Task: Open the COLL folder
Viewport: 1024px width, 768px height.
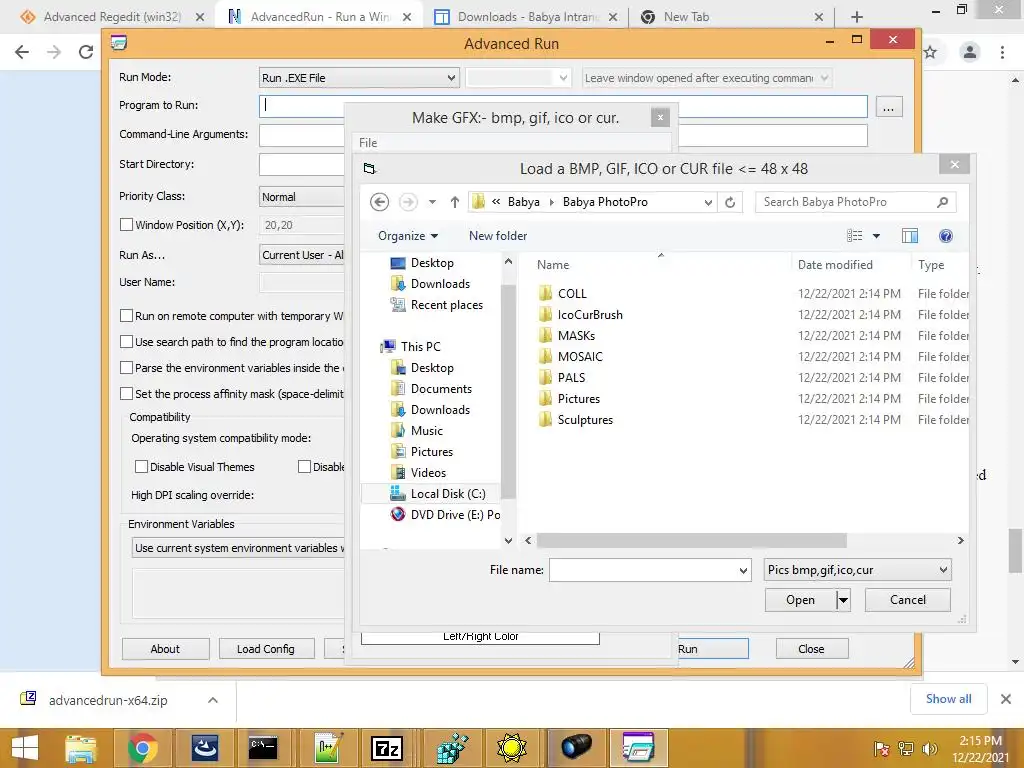Action: pos(572,293)
